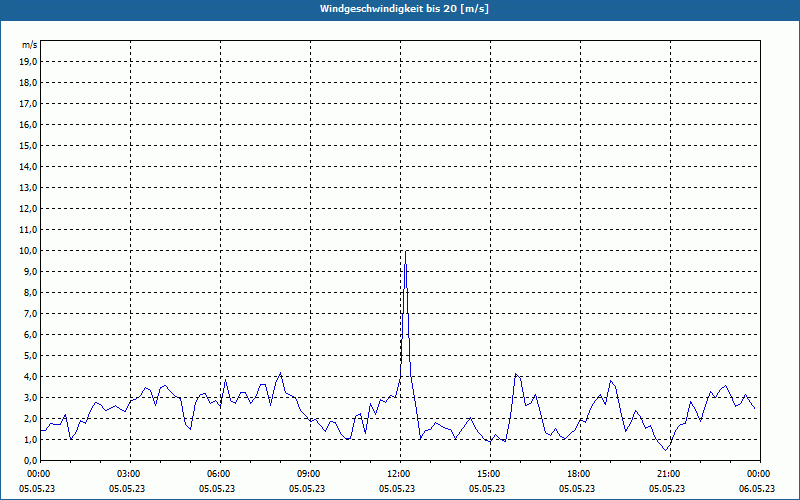Screen dimensions: 800x500
Task: Select the '2,0' y-axis label
Action: click(30, 418)
